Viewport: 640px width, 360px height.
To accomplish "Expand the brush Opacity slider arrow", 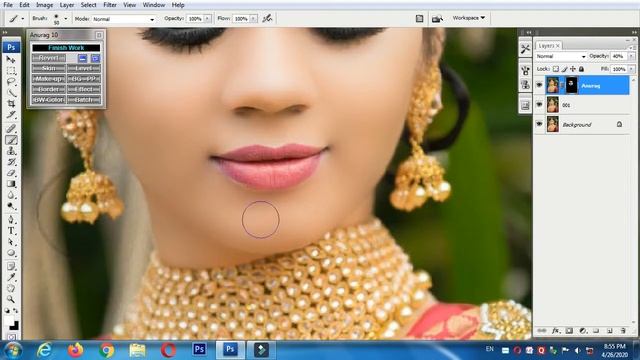I will (x=207, y=19).
